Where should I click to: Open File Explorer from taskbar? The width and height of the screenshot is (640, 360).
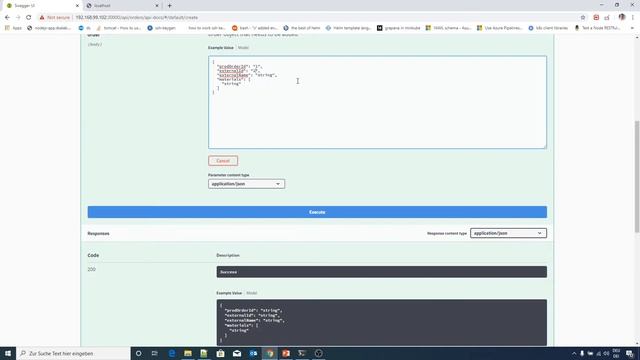point(188,353)
